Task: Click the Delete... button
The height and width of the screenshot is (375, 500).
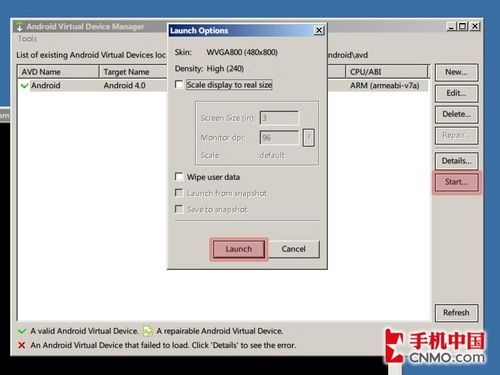Action: click(x=456, y=114)
